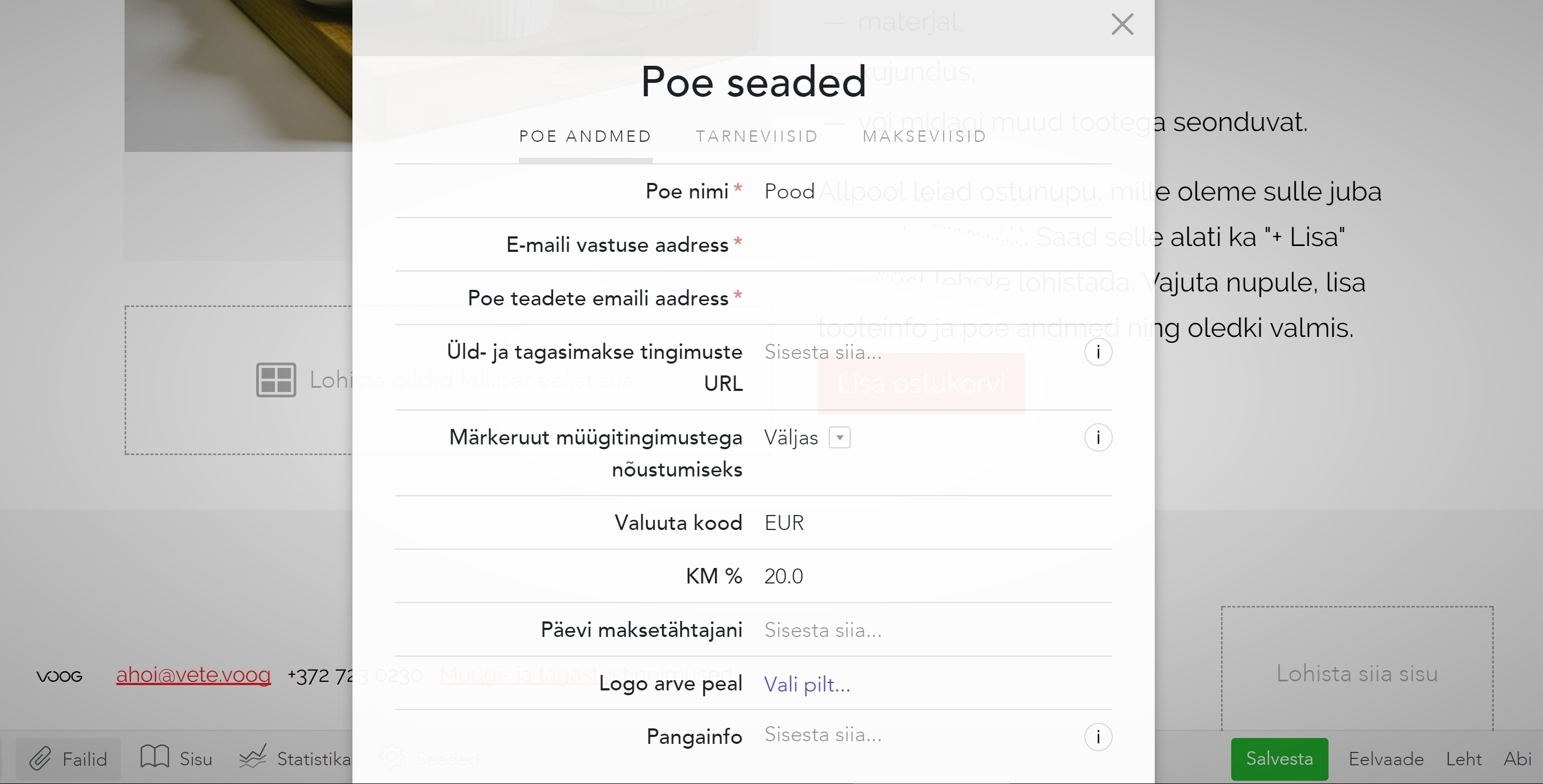Click the Voog logo in footer
The image size is (1543, 784).
pos(59,676)
